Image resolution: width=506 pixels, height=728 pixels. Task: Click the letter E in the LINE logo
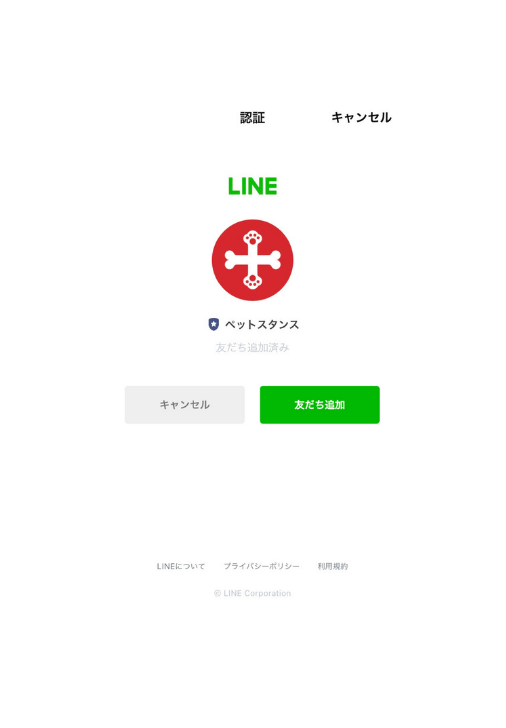tap(271, 186)
